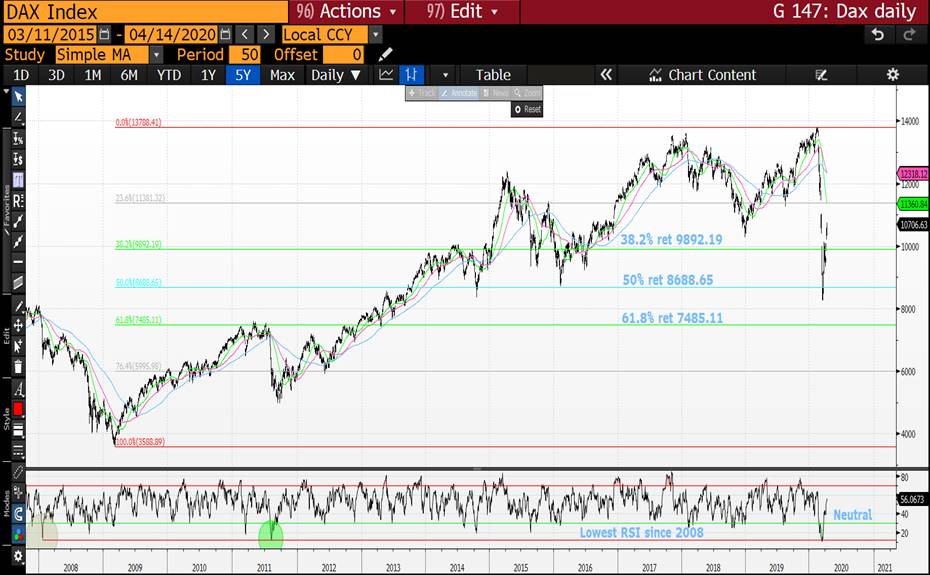This screenshot has width=930, height=575.
Task: Open the text font style tool
Action: (x=18, y=390)
